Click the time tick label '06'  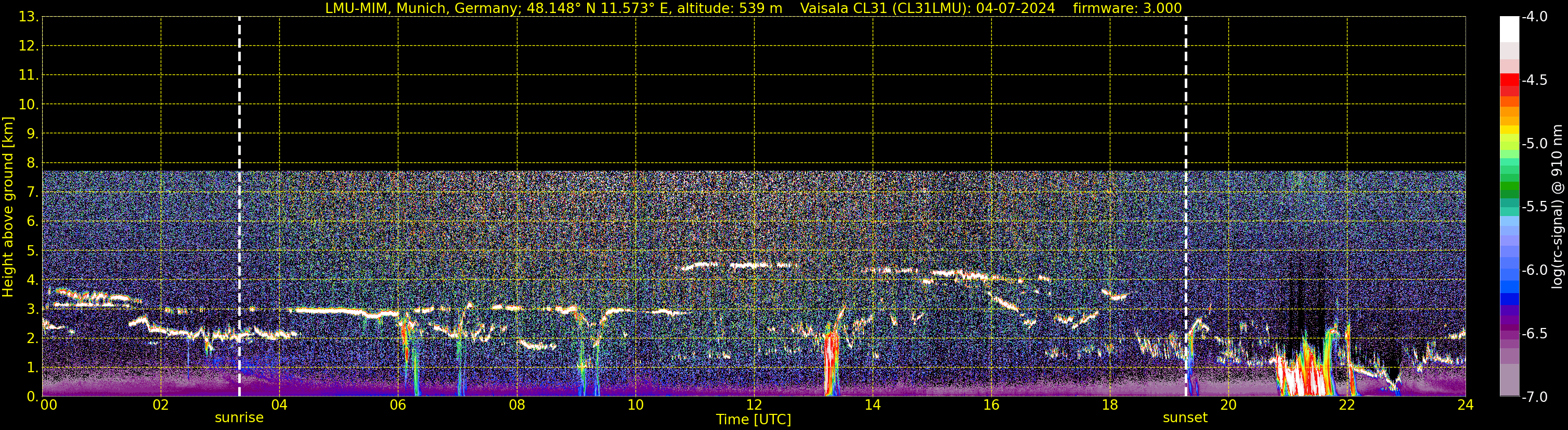(398, 405)
